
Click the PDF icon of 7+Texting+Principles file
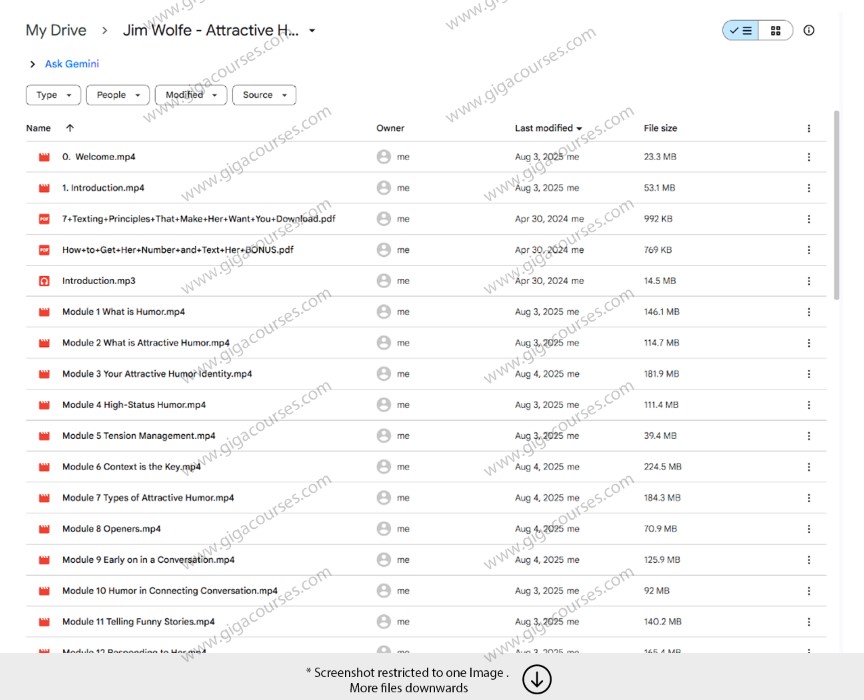44,219
